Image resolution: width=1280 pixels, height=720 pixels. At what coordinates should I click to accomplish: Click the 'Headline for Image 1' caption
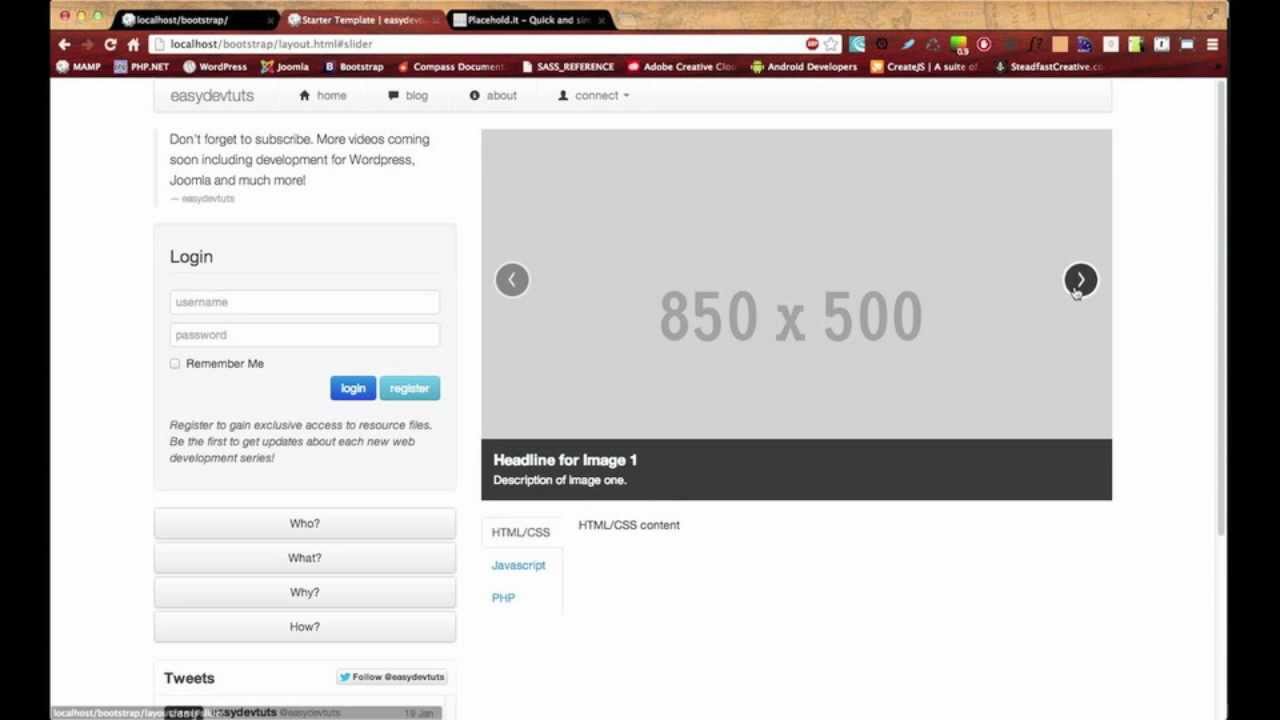coord(565,460)
